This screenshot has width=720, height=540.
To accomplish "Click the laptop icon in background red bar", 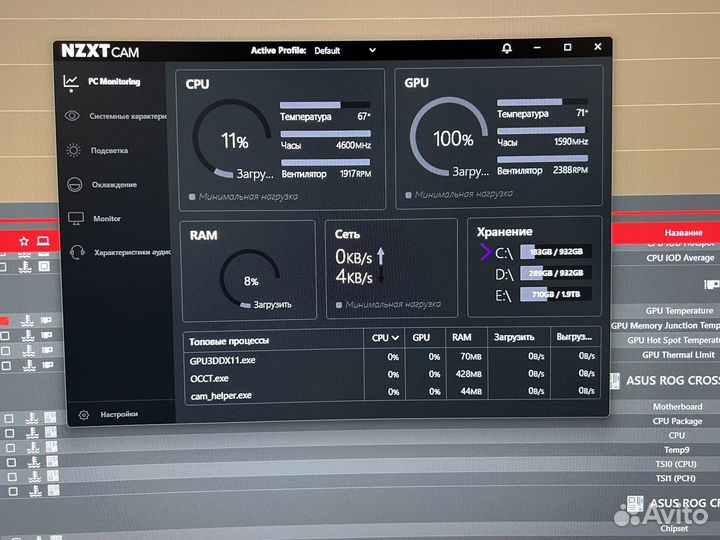I will pyautogui.click(x=43, y=241).
